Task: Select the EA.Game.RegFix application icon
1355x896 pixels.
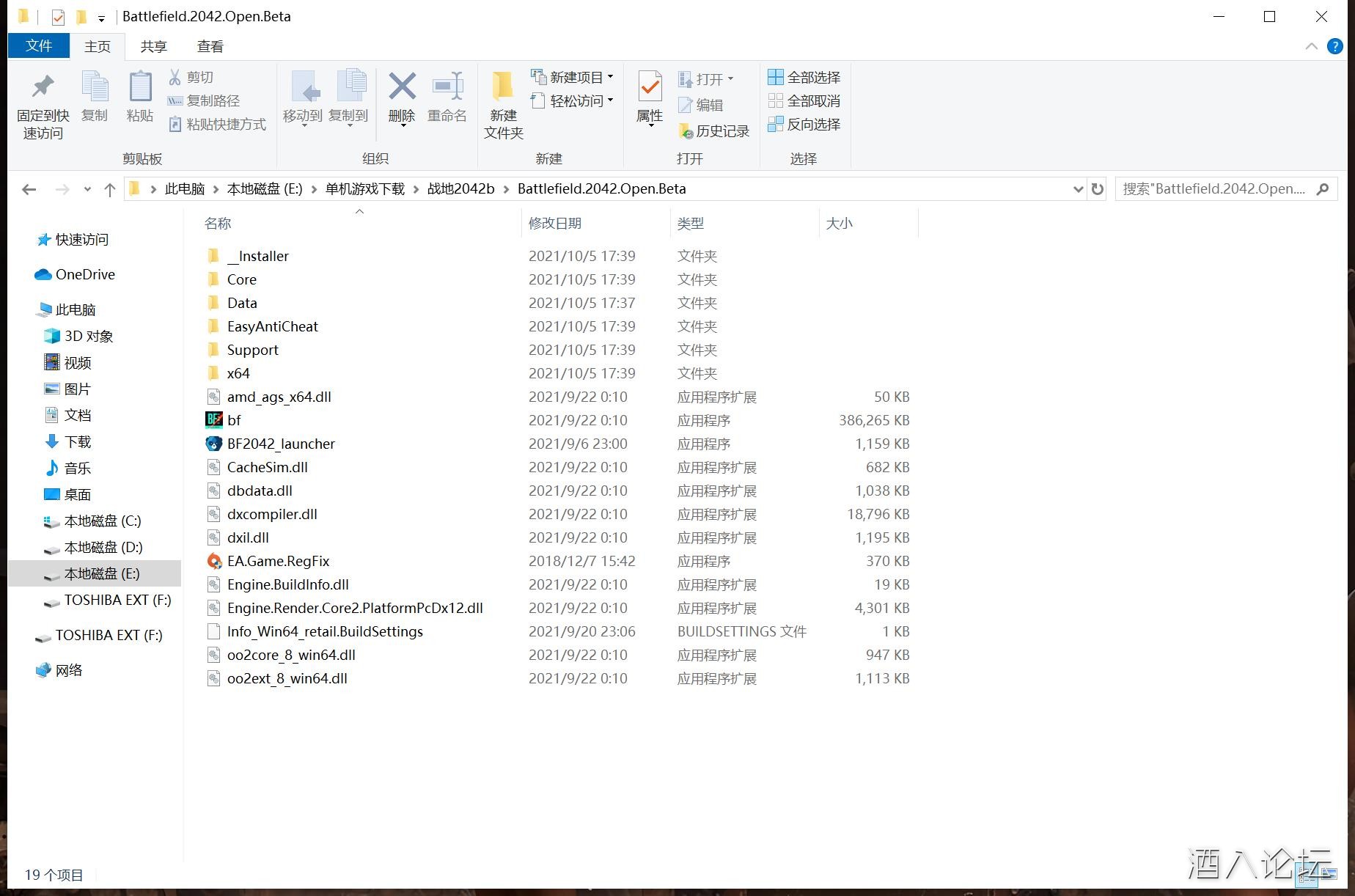Action: (213, 561)
